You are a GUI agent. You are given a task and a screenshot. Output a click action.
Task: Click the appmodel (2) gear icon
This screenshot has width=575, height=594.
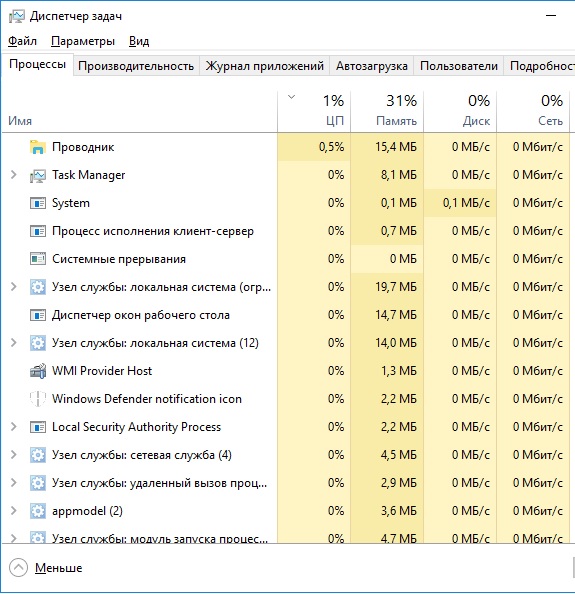[38, 511]
